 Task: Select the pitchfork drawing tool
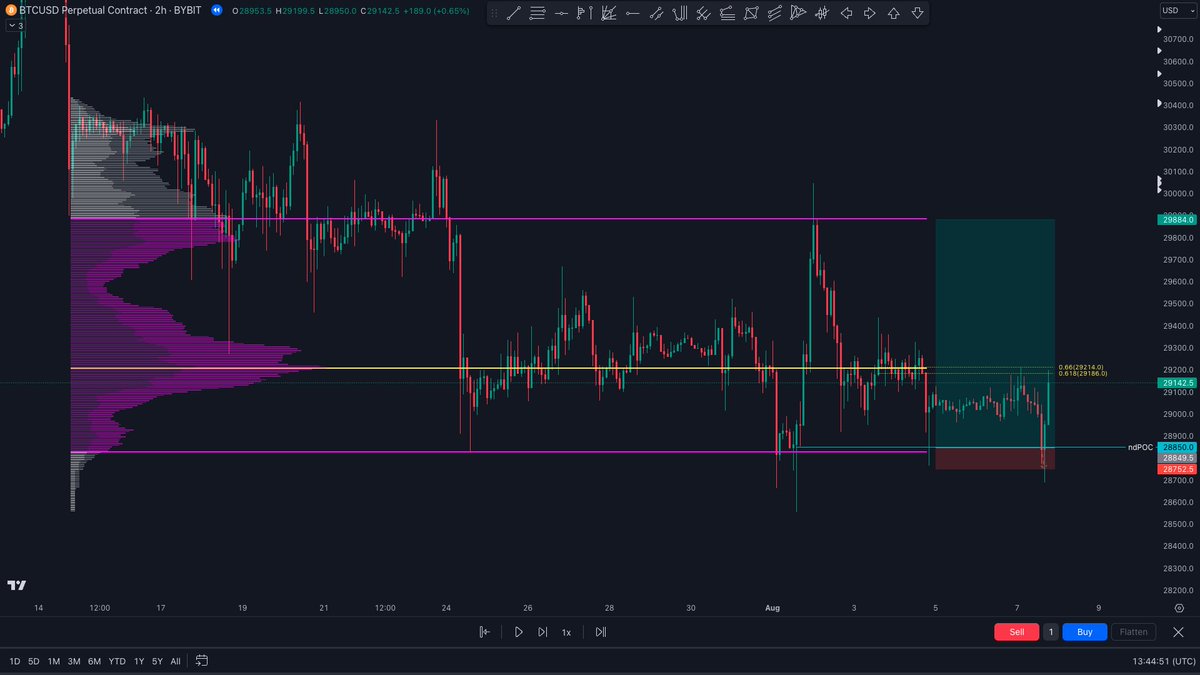click(x=680, y=14)
